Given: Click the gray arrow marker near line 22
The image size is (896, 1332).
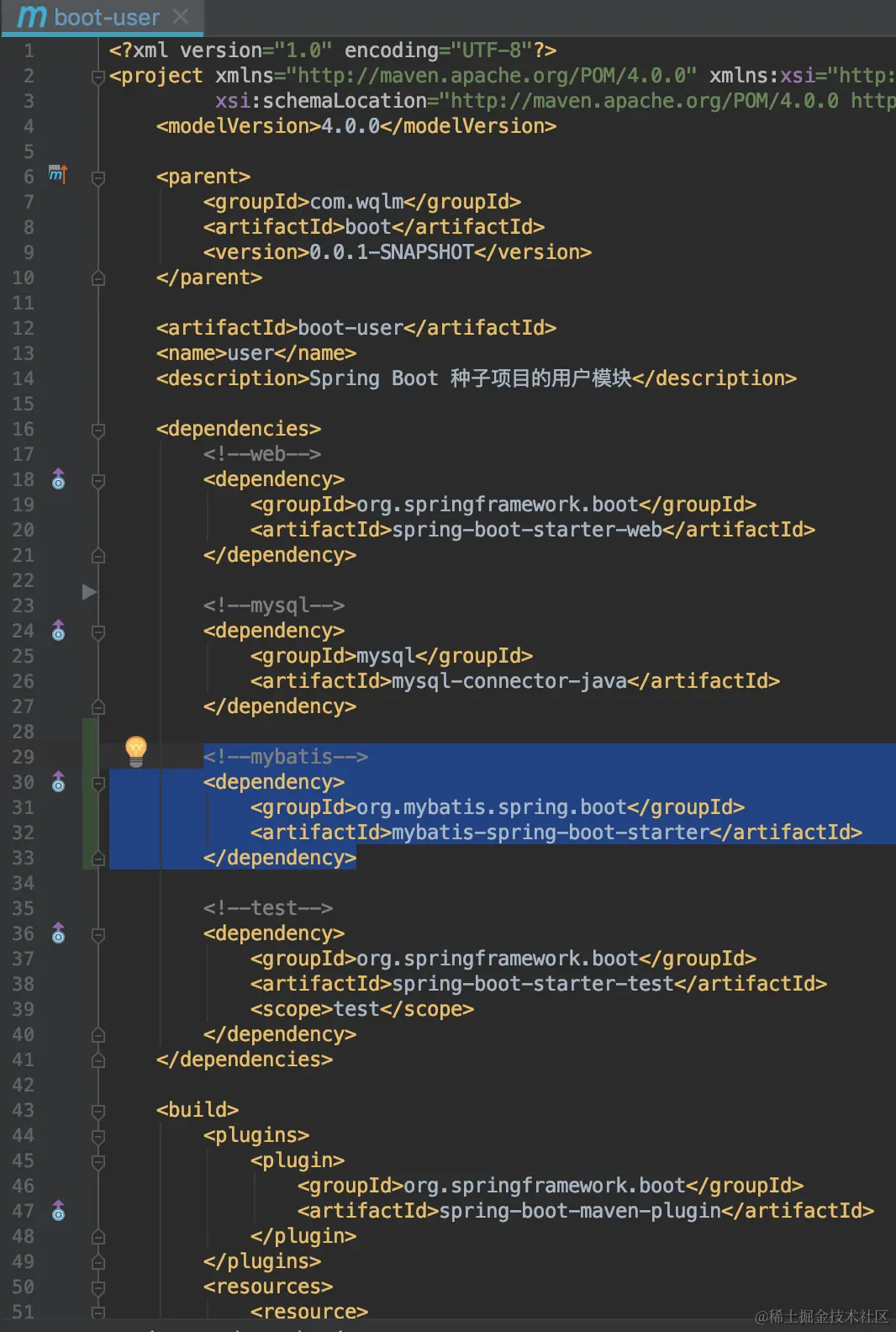Looking at the screenshot, I should click(x=89, y=592).
